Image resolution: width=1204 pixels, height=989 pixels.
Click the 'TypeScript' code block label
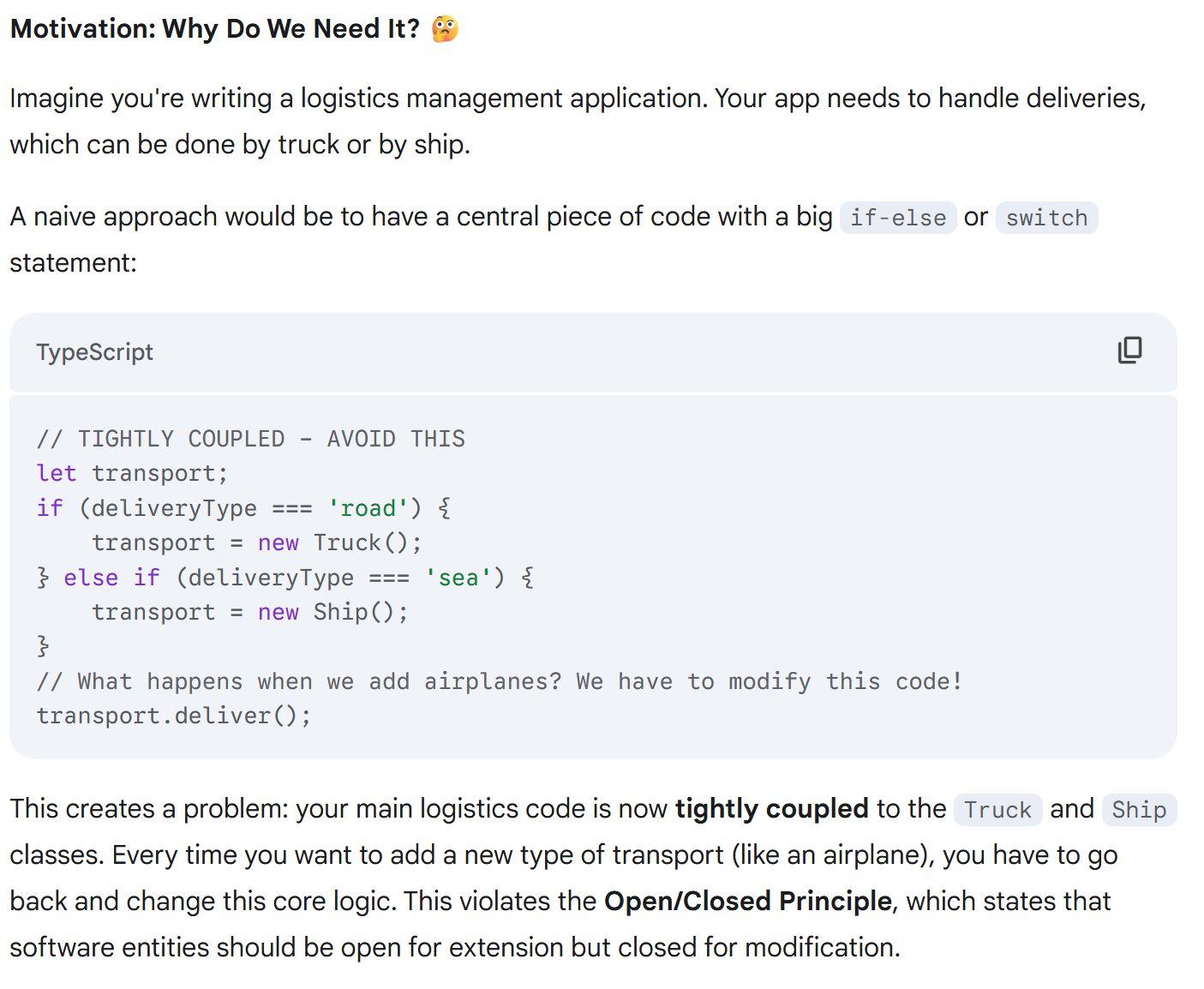point(94,352)
